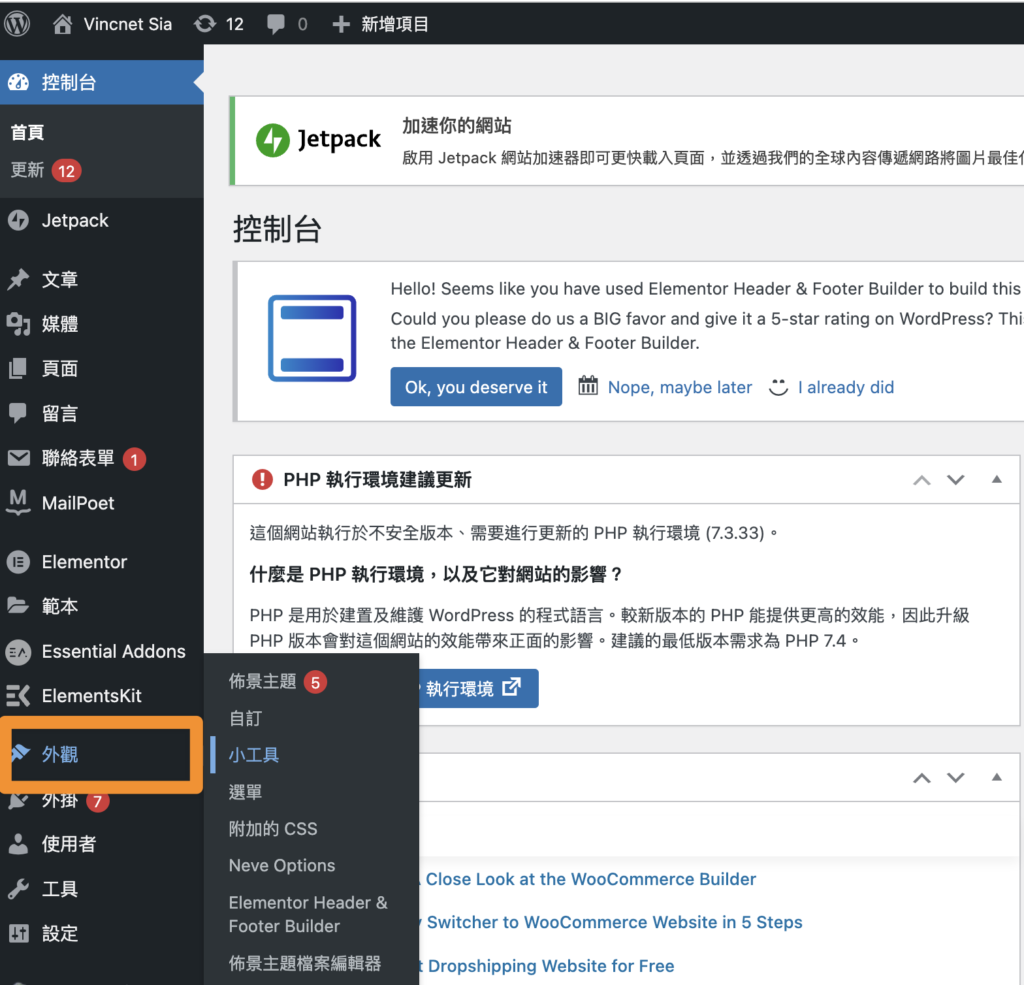Click the 工具 wrench icon
1024x985 pixels.
[x=18, y=889]
